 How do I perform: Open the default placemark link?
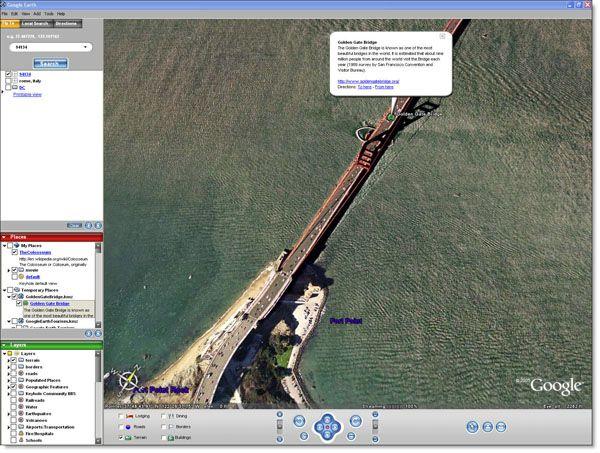(x=33, y=277)
